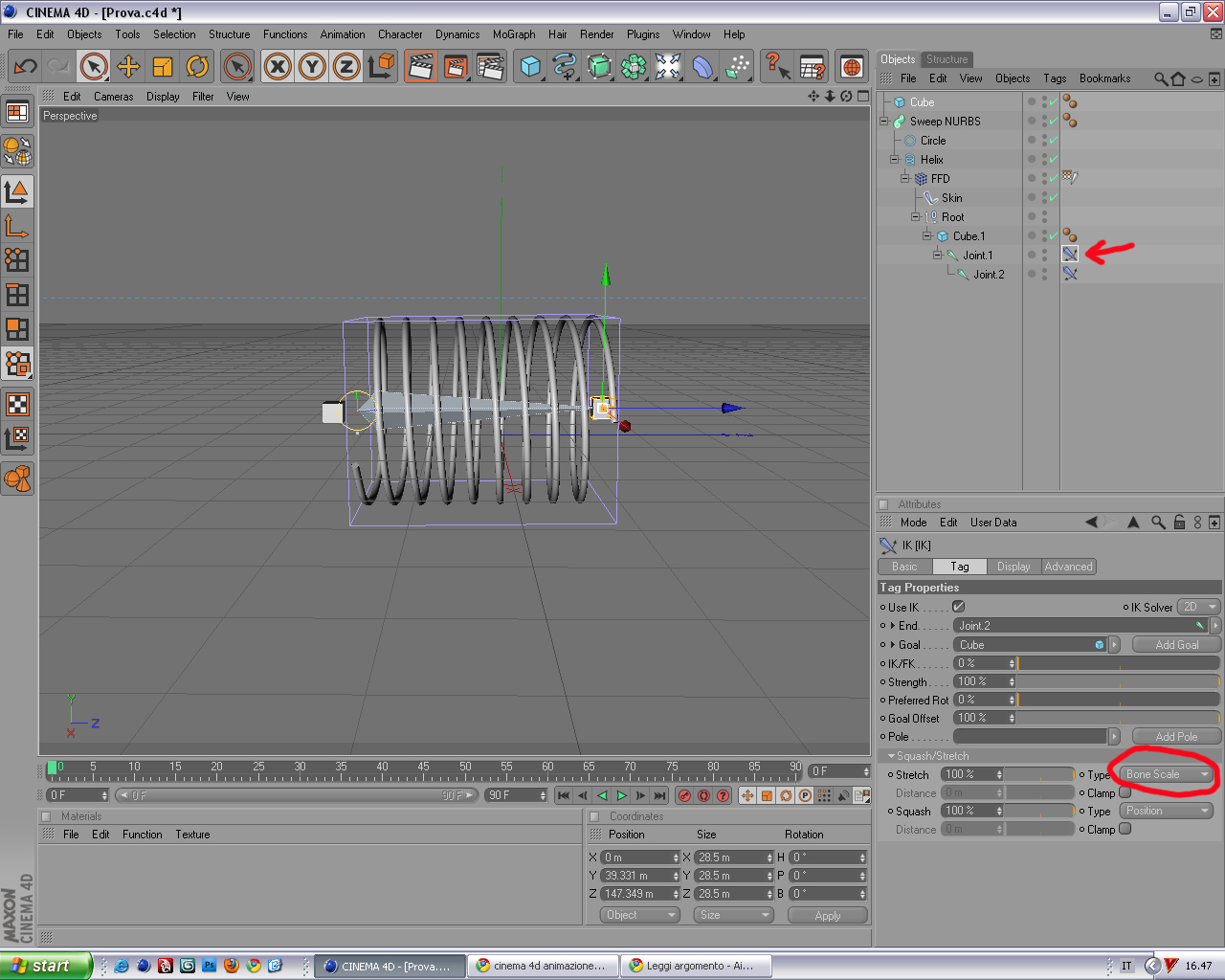Open the help cursor tool
The width and height of the screenshot is (1225, 980).
(x=777, y=66)
